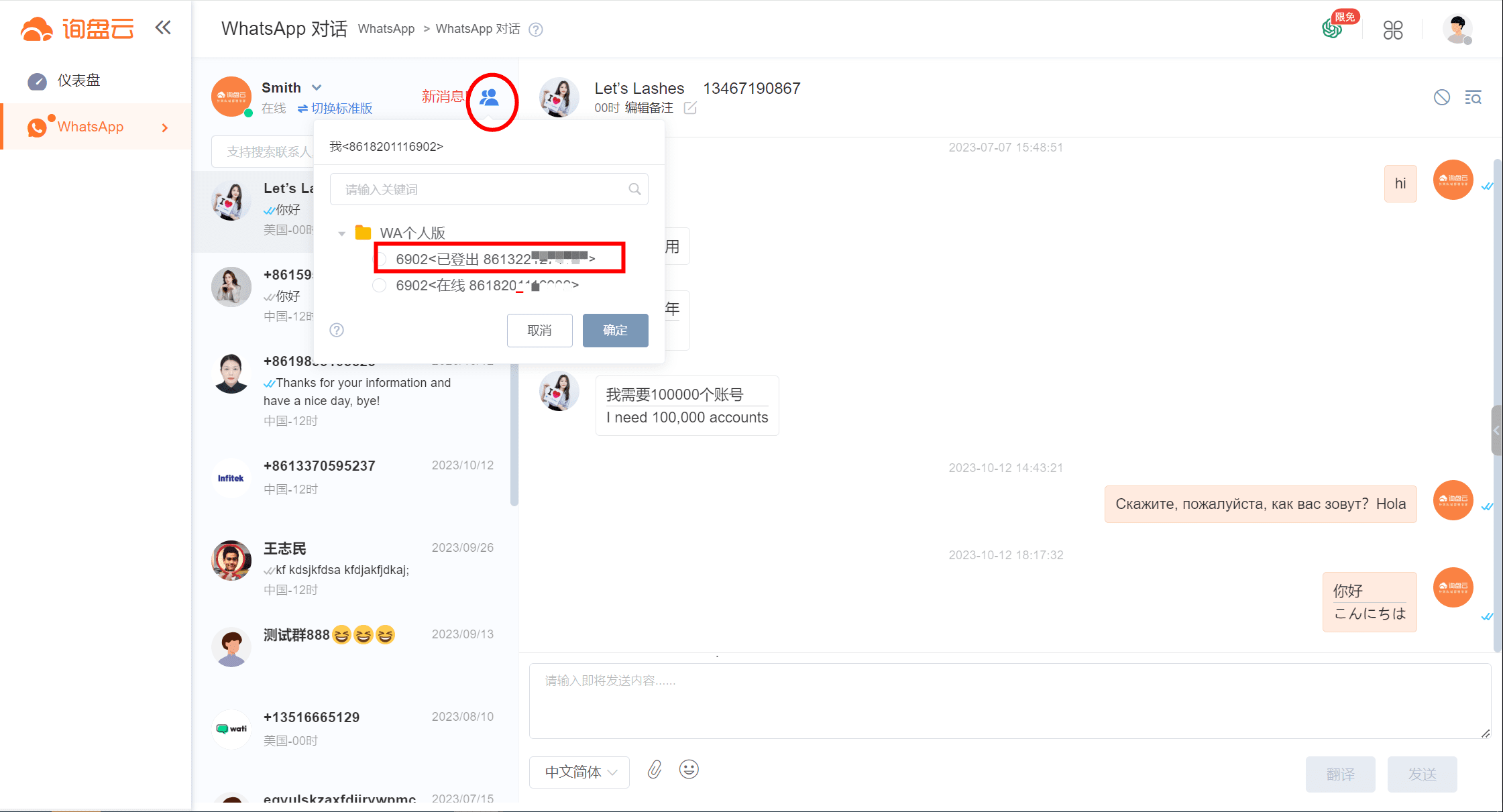Click the edit remark pencil icon
The image size is (1503, 812).
[690, 109]
